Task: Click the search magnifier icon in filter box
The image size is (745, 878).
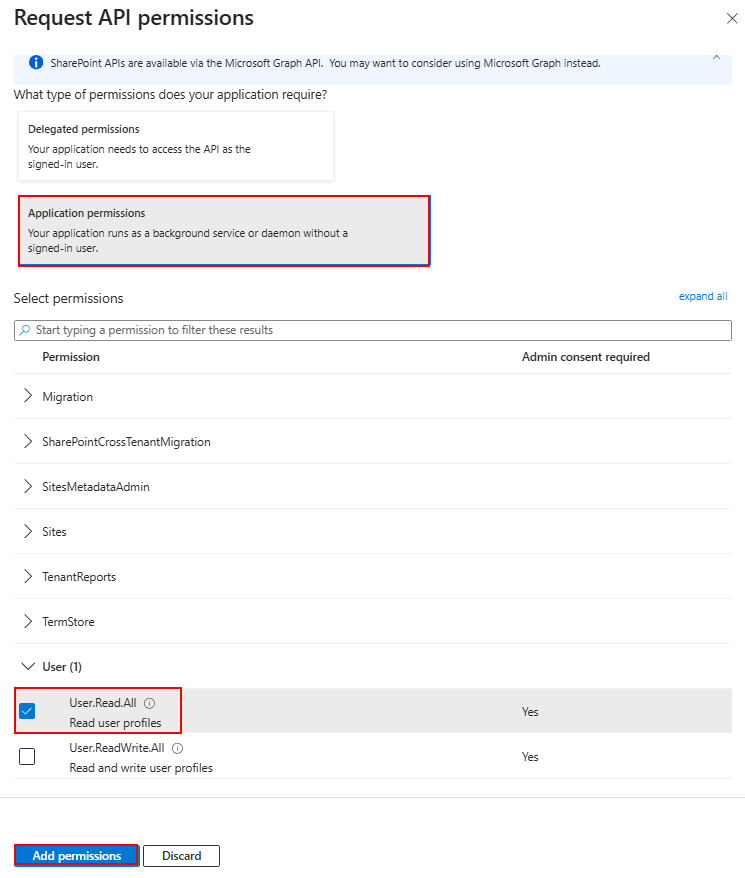Action: pyautogui.click(x=25, y=330)
